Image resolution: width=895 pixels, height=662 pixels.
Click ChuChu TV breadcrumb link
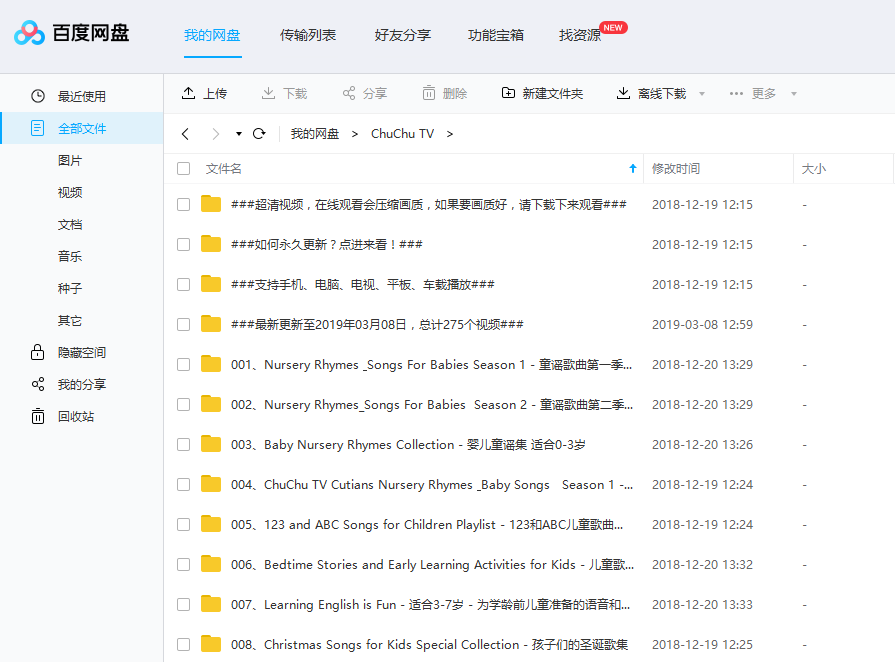(402, 134)
